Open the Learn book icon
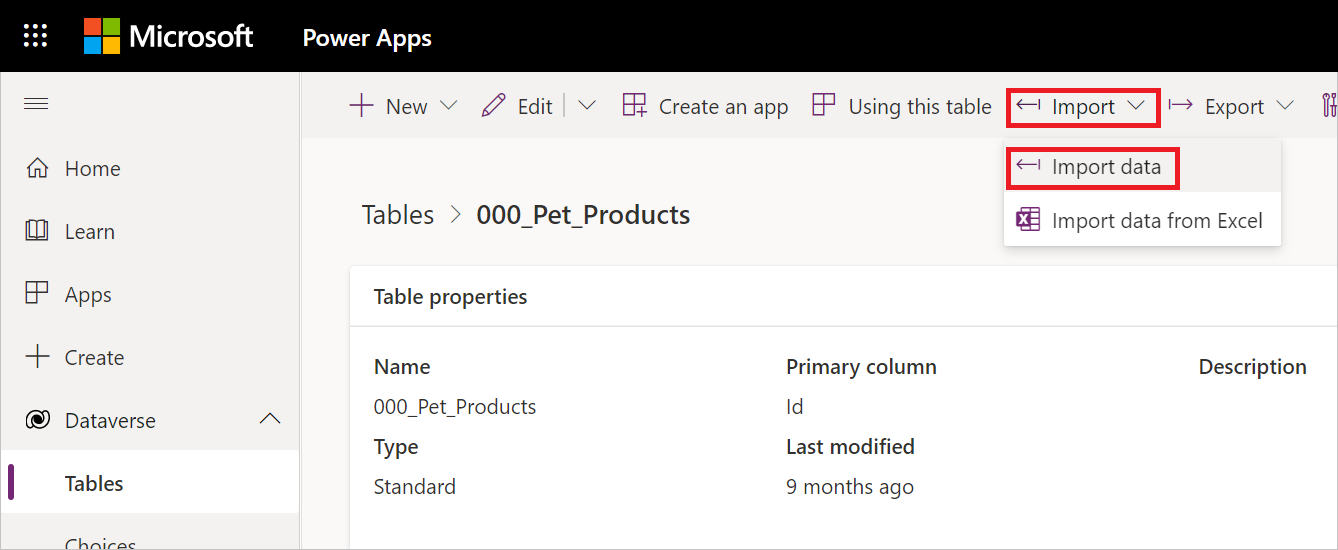Screen dimensions: 1338x550 (x=37, y=232)
